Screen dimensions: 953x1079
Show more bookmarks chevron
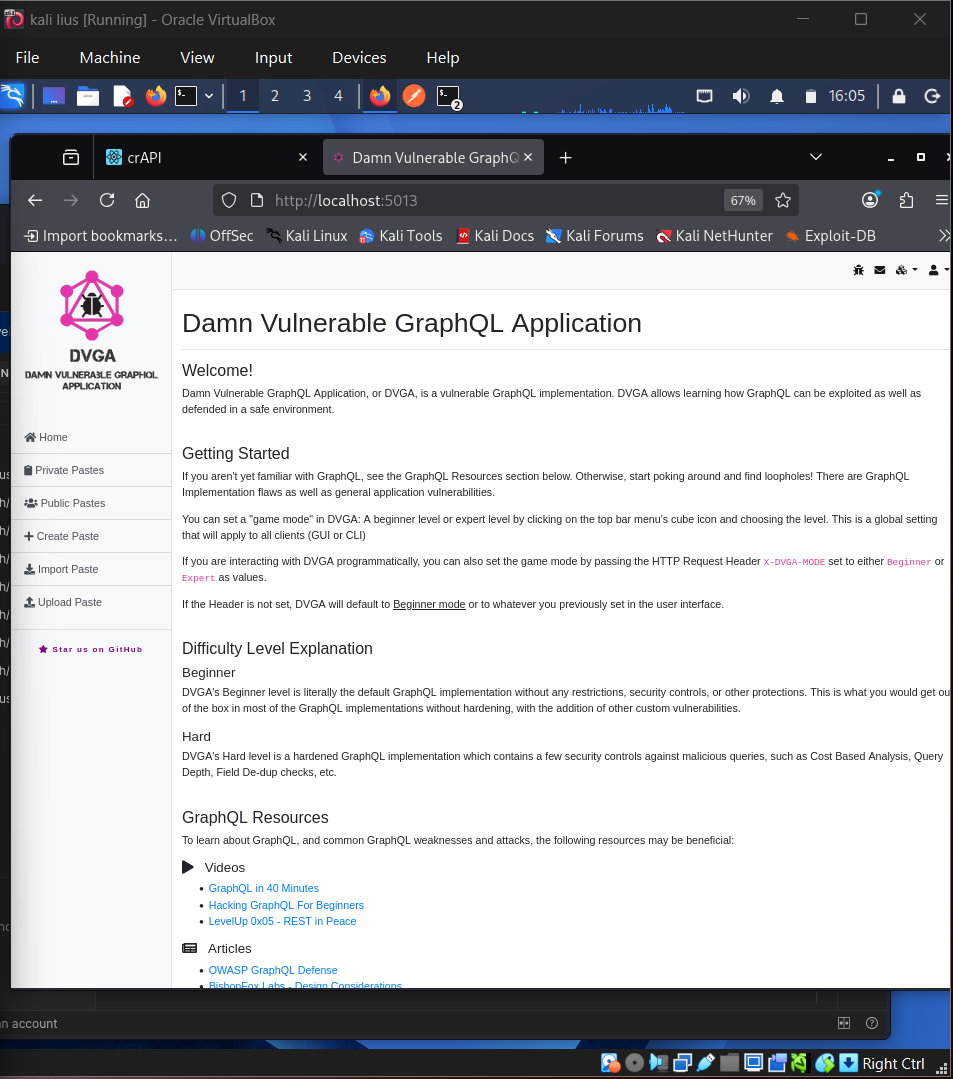(945, 236)
